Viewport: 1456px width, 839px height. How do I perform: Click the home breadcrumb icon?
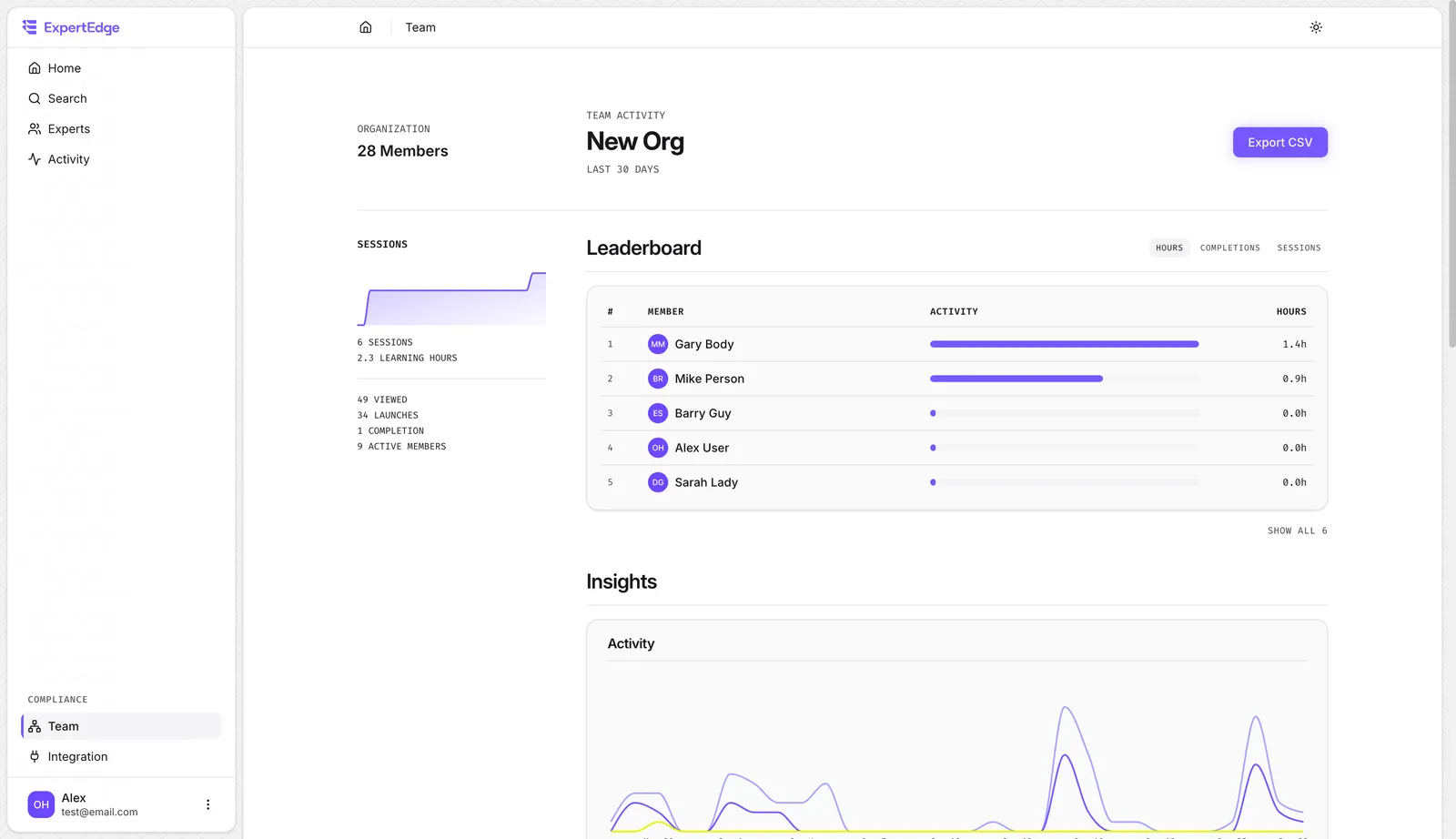(x=366, y=27)
